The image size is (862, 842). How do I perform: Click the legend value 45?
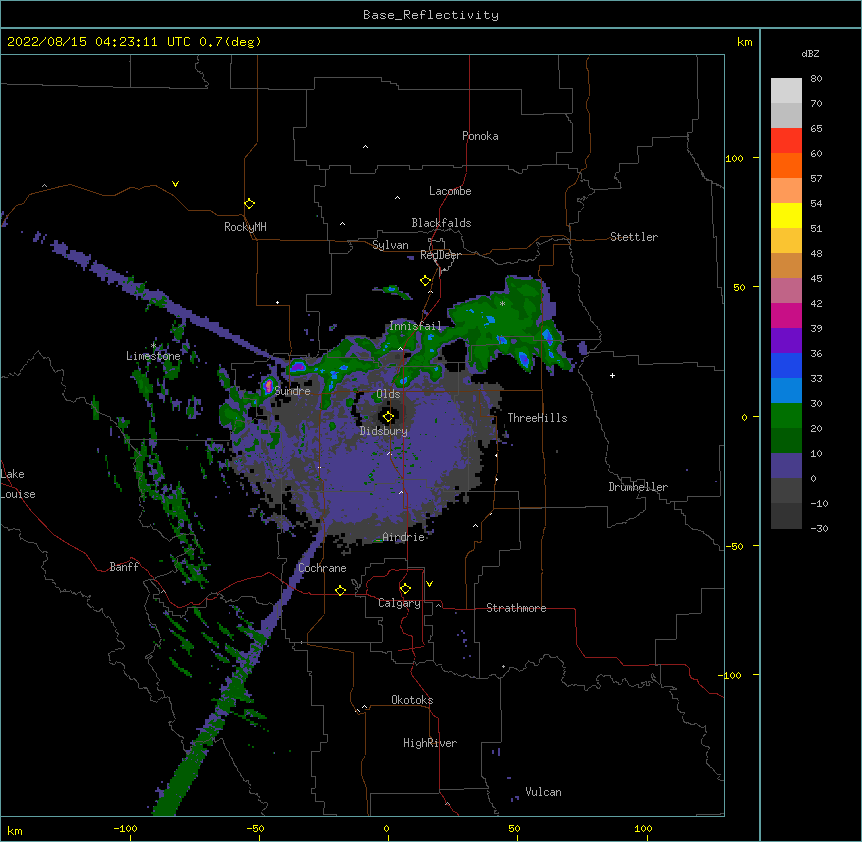point(816,279)
